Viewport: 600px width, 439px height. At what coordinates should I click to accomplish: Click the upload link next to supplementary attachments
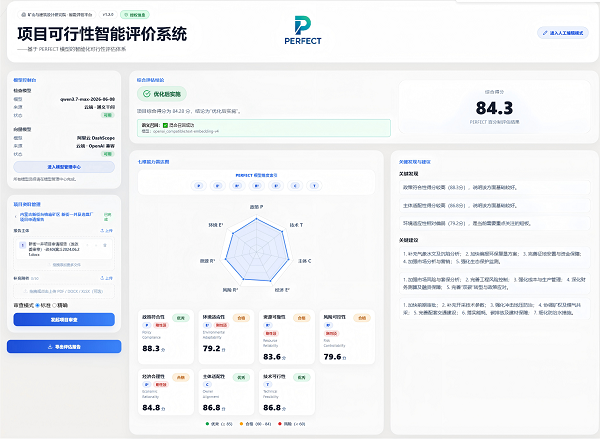click(x=106, y=278)
